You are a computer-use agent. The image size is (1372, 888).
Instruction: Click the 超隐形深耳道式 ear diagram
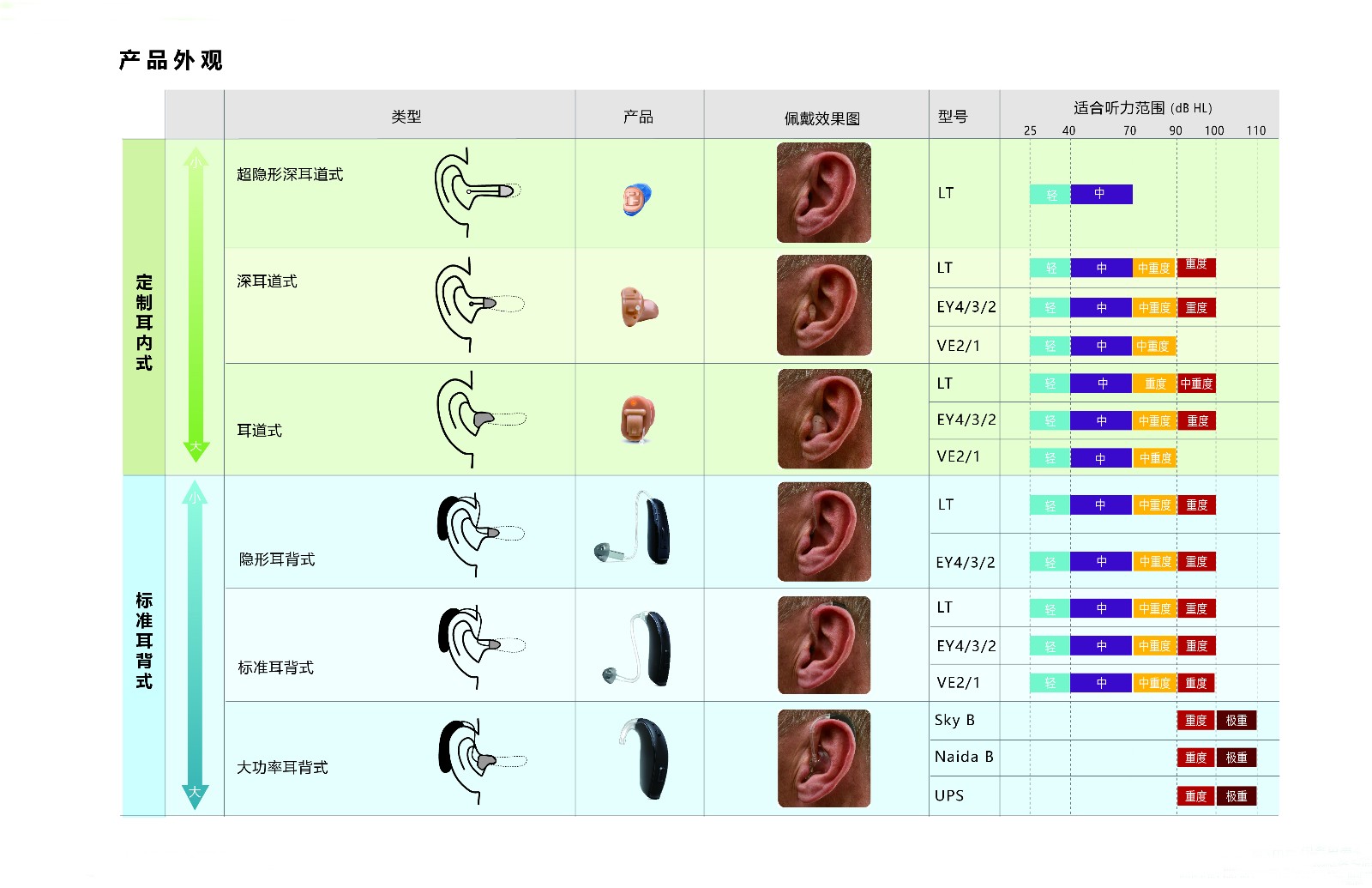point(476,192)
